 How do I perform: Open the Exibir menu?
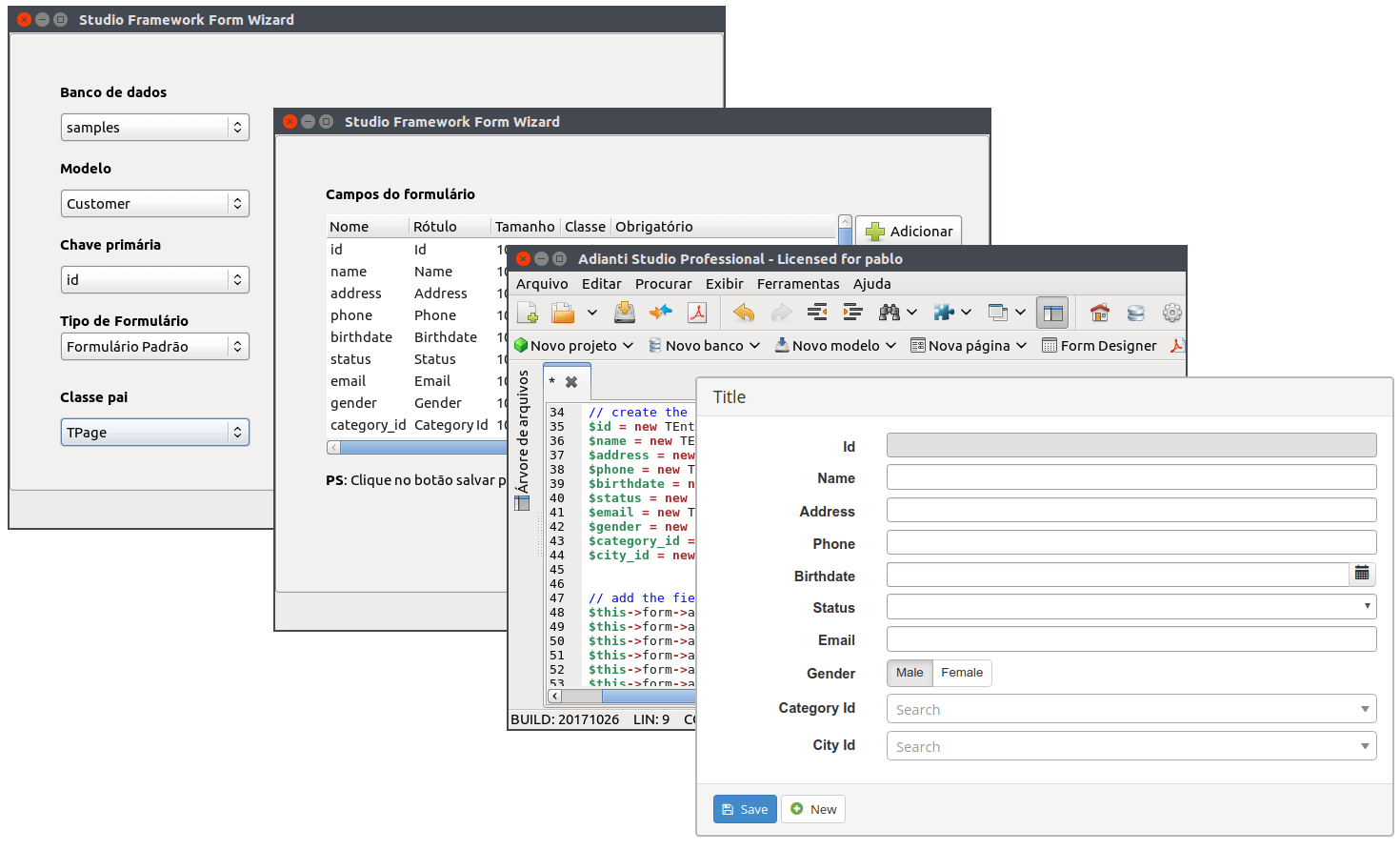[725, 284]
